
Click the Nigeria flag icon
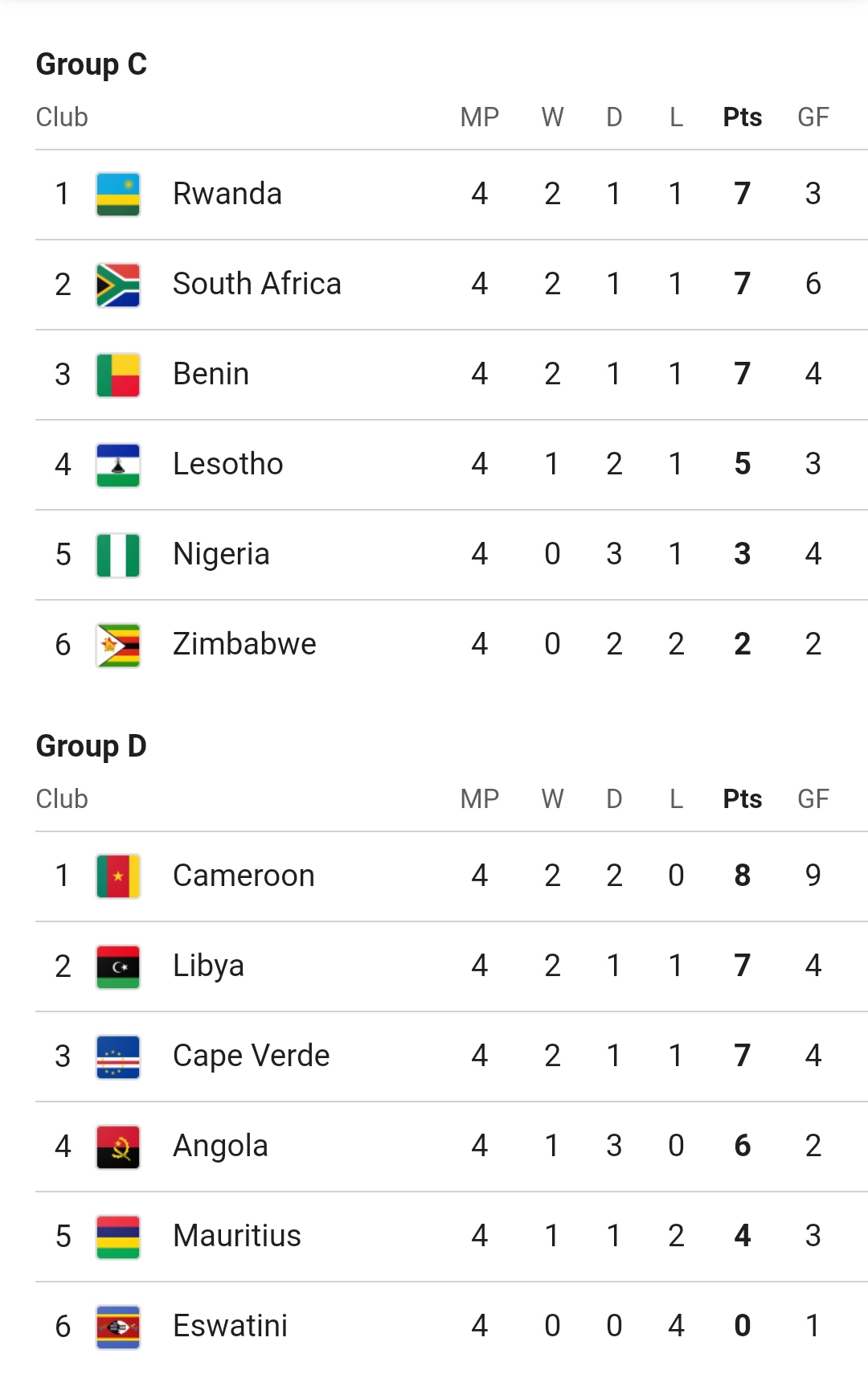click(118, 555)
